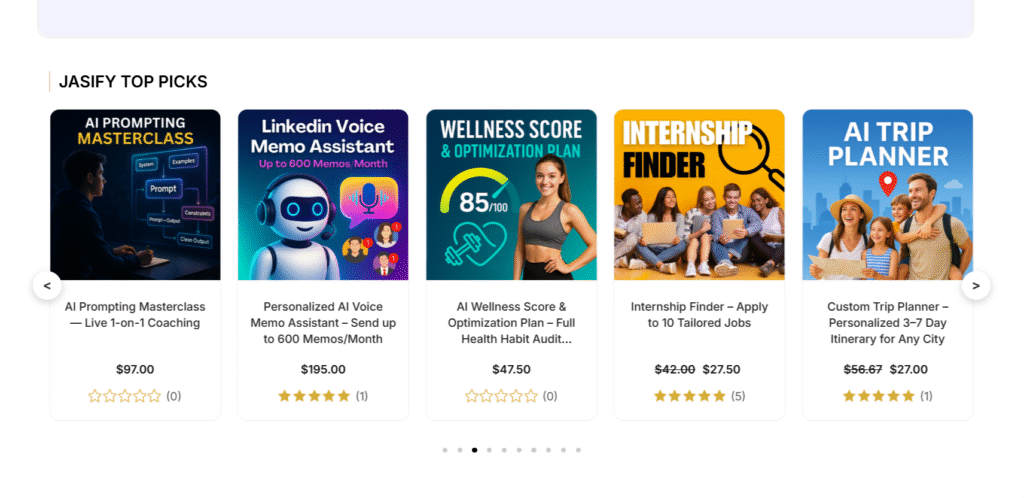Select the active third carousel pagination dot
The width and height of the screenshot is (1024, 498).
pos(474,450)
